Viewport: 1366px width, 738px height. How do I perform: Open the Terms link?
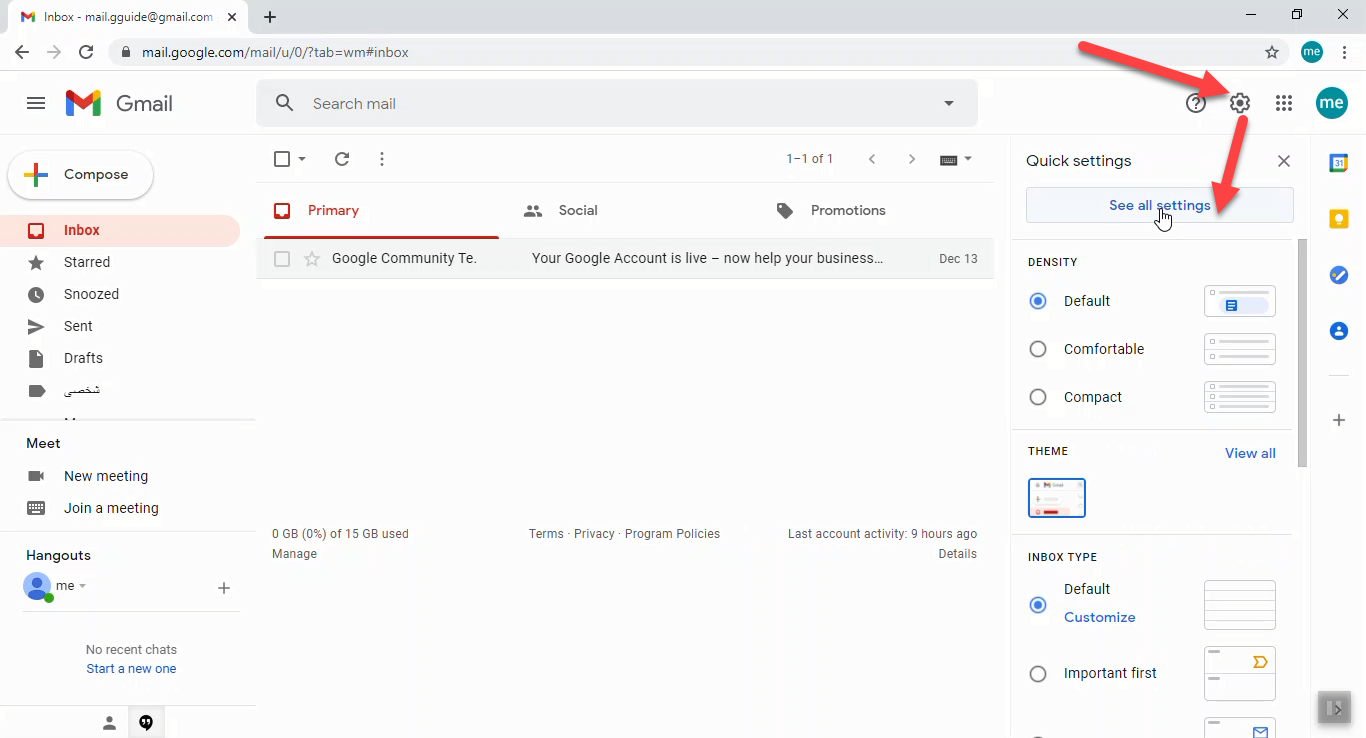[546, 534]
